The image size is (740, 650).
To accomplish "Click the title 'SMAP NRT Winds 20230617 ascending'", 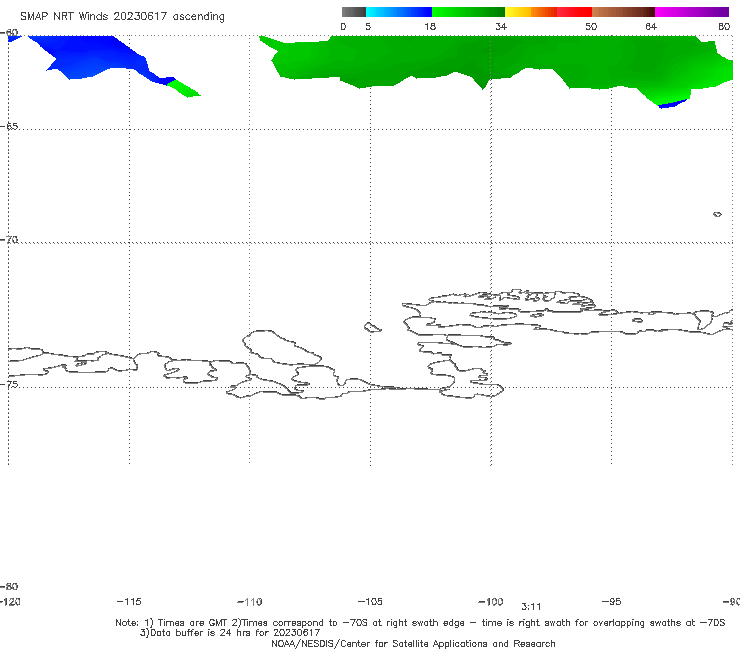I will pos(122,17).
